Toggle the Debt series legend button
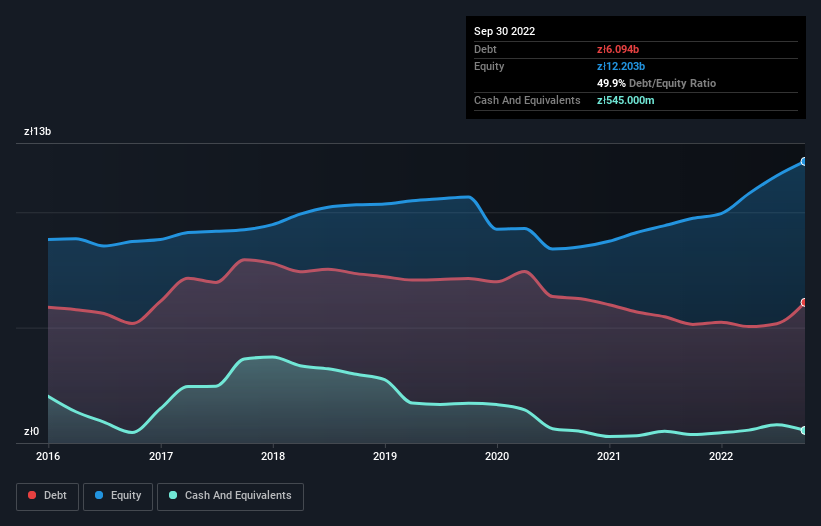This screenshot has width=821, height=526. 48,496
